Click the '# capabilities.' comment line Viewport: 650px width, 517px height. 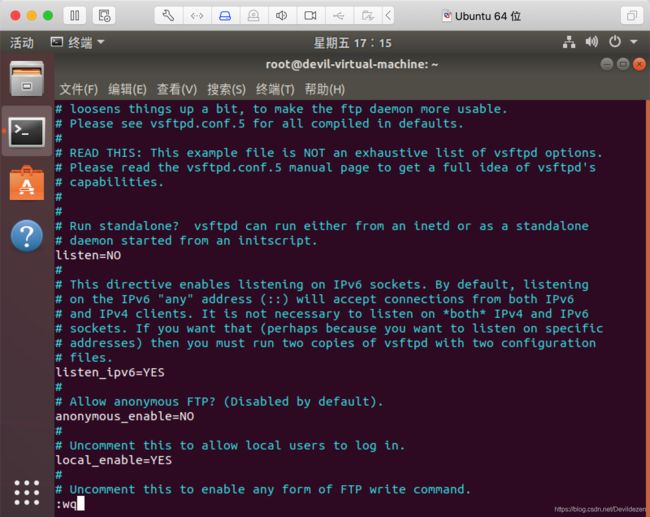pyautogui.click(x=110, y=182)
